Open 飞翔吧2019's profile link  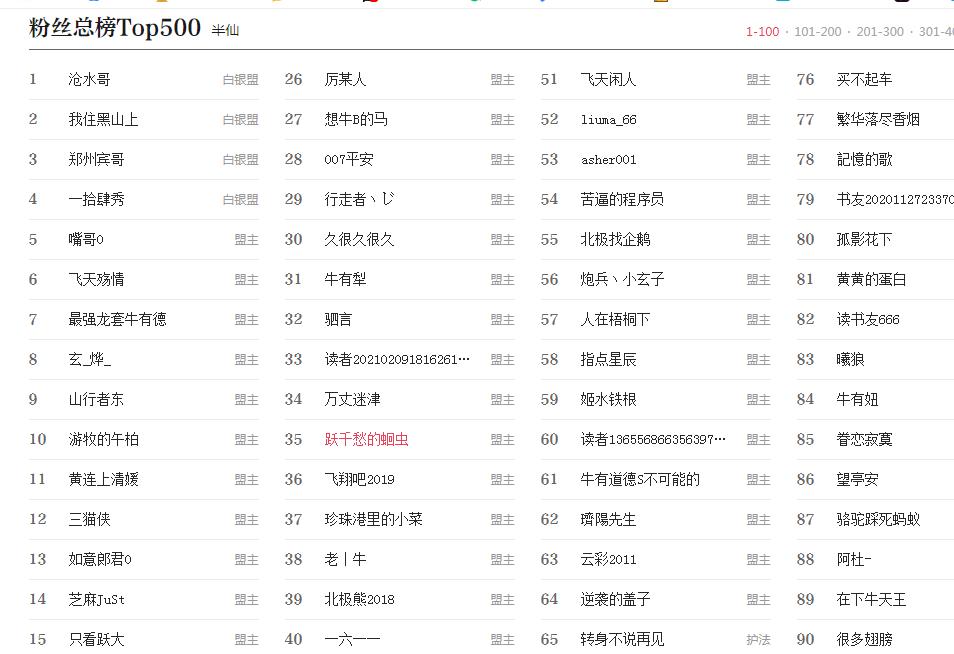pyautogui.click(x=359, y=480)
